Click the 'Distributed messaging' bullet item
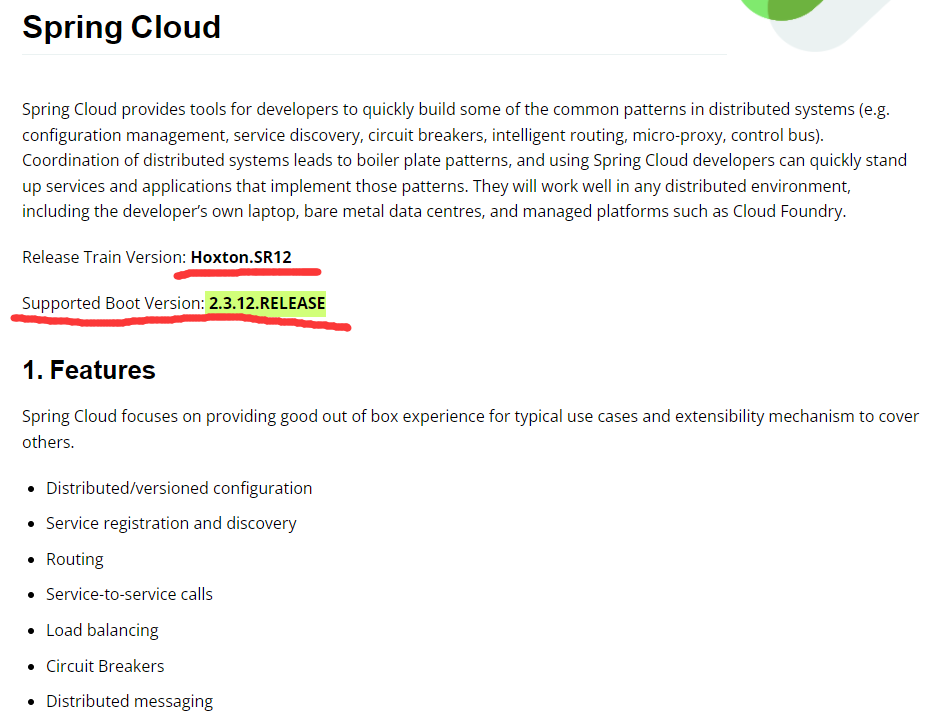The image size is (931, 720). (x=129, y=702)
